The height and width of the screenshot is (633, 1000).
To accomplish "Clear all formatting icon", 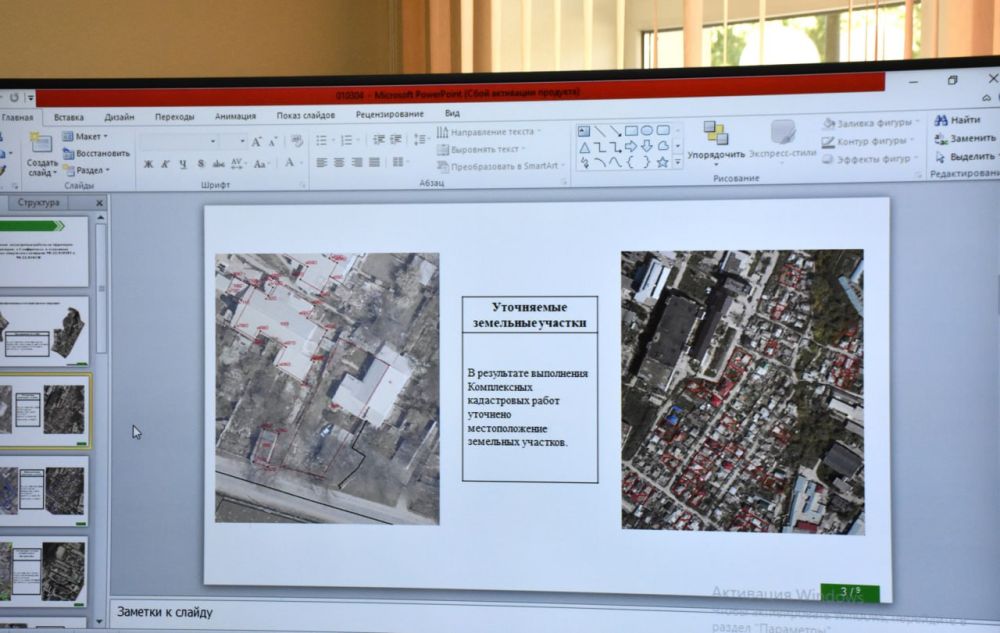I will 297,141.
